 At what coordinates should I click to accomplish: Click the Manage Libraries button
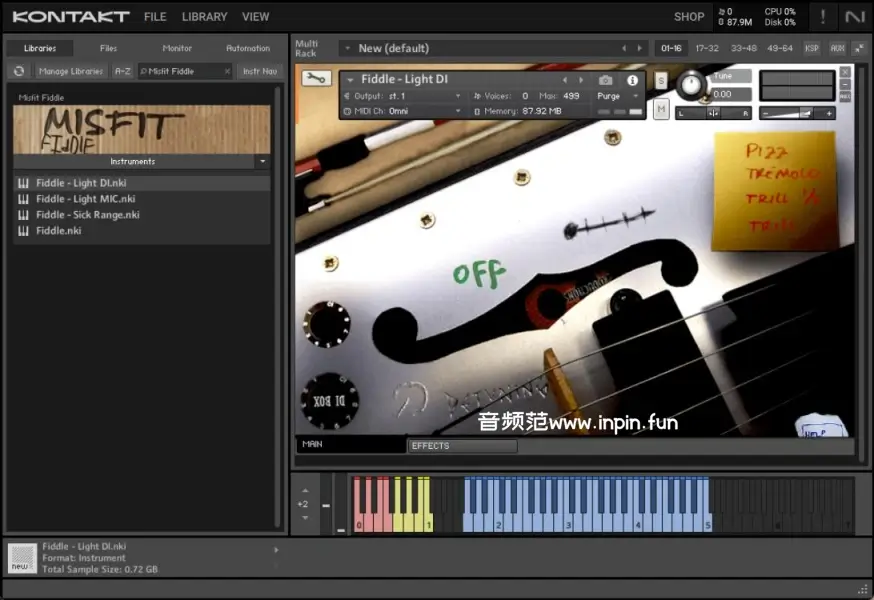tap(70, 71)
